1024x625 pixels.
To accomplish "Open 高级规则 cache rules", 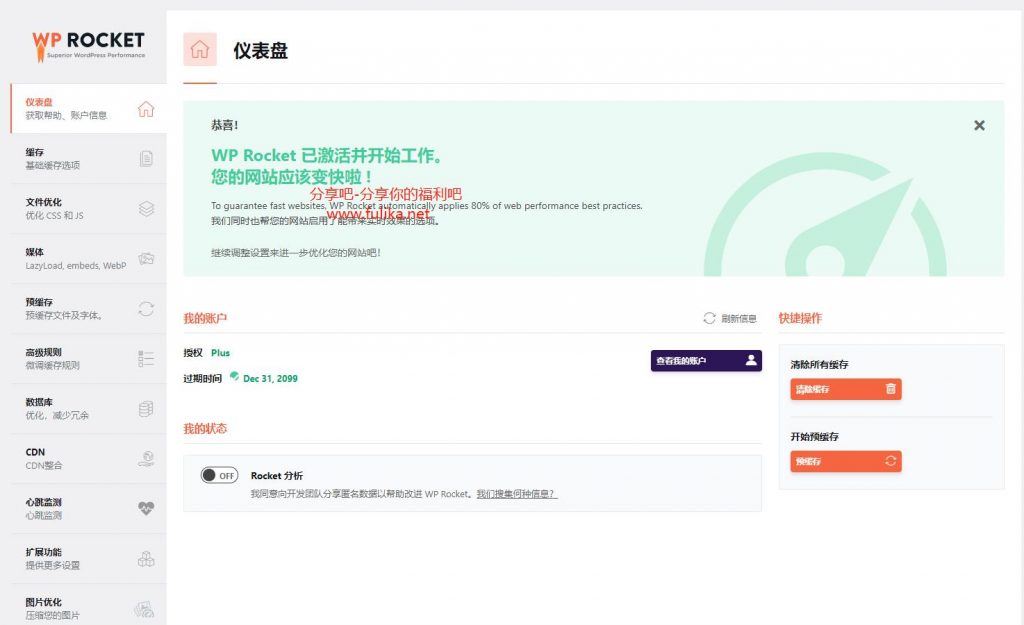I will 89,359.
